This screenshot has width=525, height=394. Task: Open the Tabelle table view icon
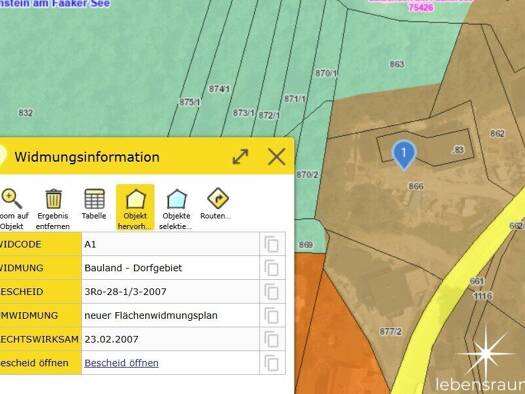[94, 199]
